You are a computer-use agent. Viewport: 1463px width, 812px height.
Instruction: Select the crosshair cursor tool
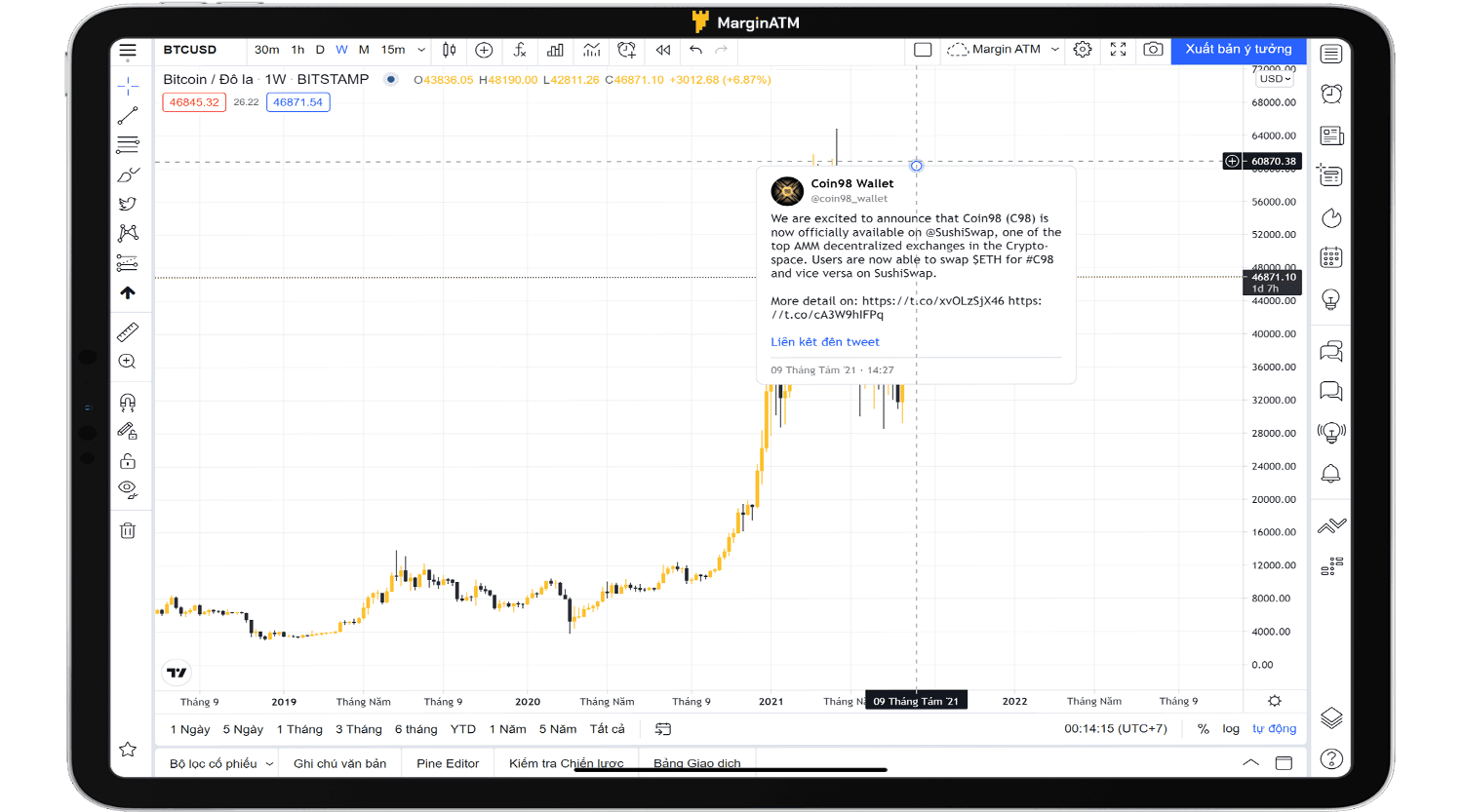[128, 87]
